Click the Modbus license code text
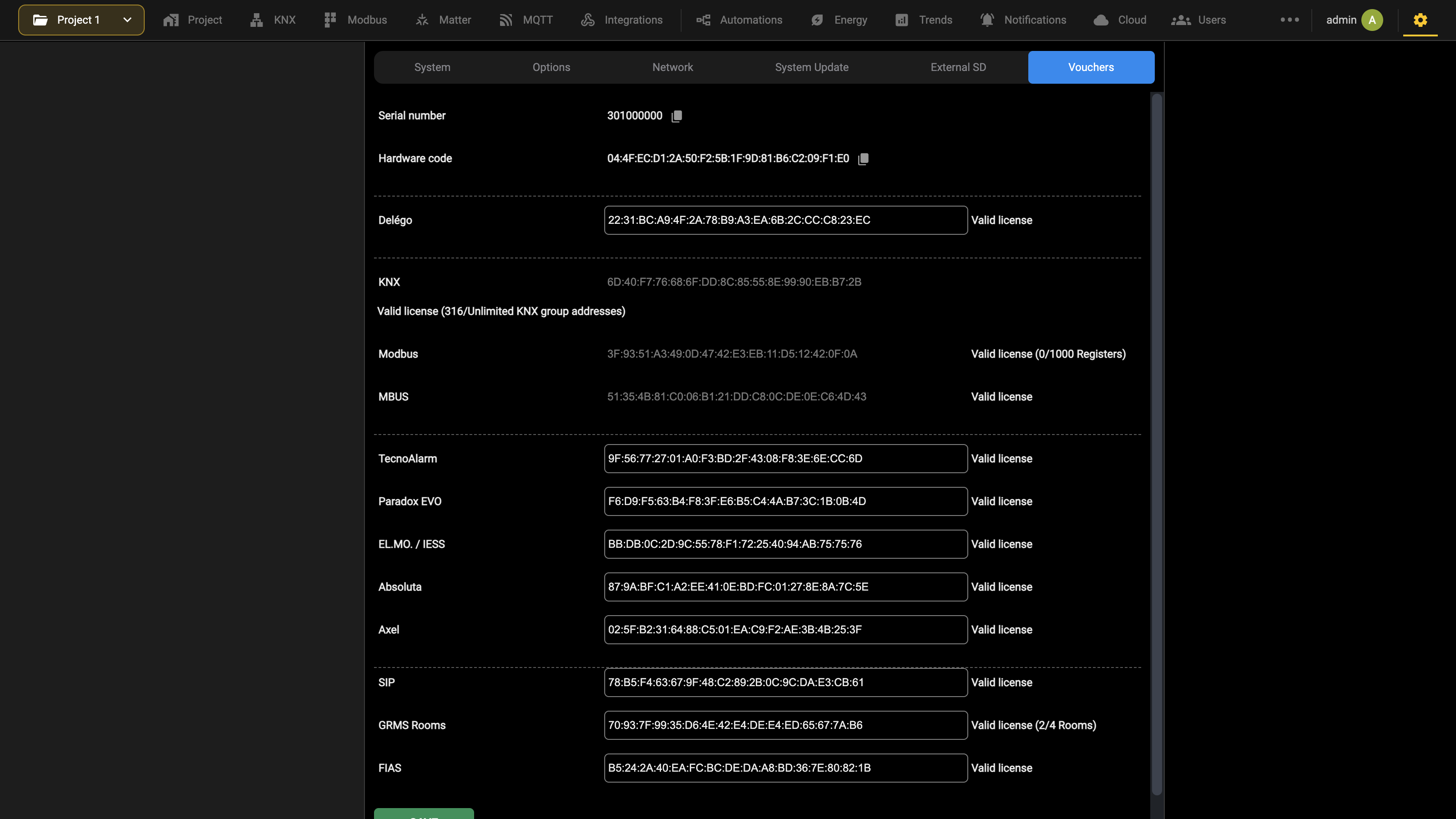Image resolution: width=1456 pixels, height=819 pixels. [x=732, y=354]
